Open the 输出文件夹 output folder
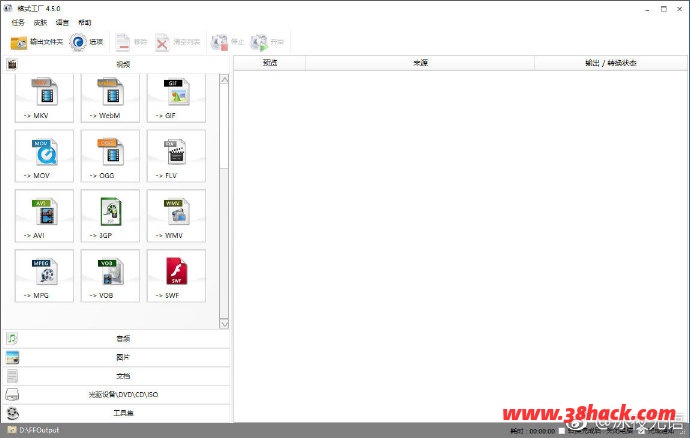Screen dimensions: 690x438 click(x=37, y=42)
